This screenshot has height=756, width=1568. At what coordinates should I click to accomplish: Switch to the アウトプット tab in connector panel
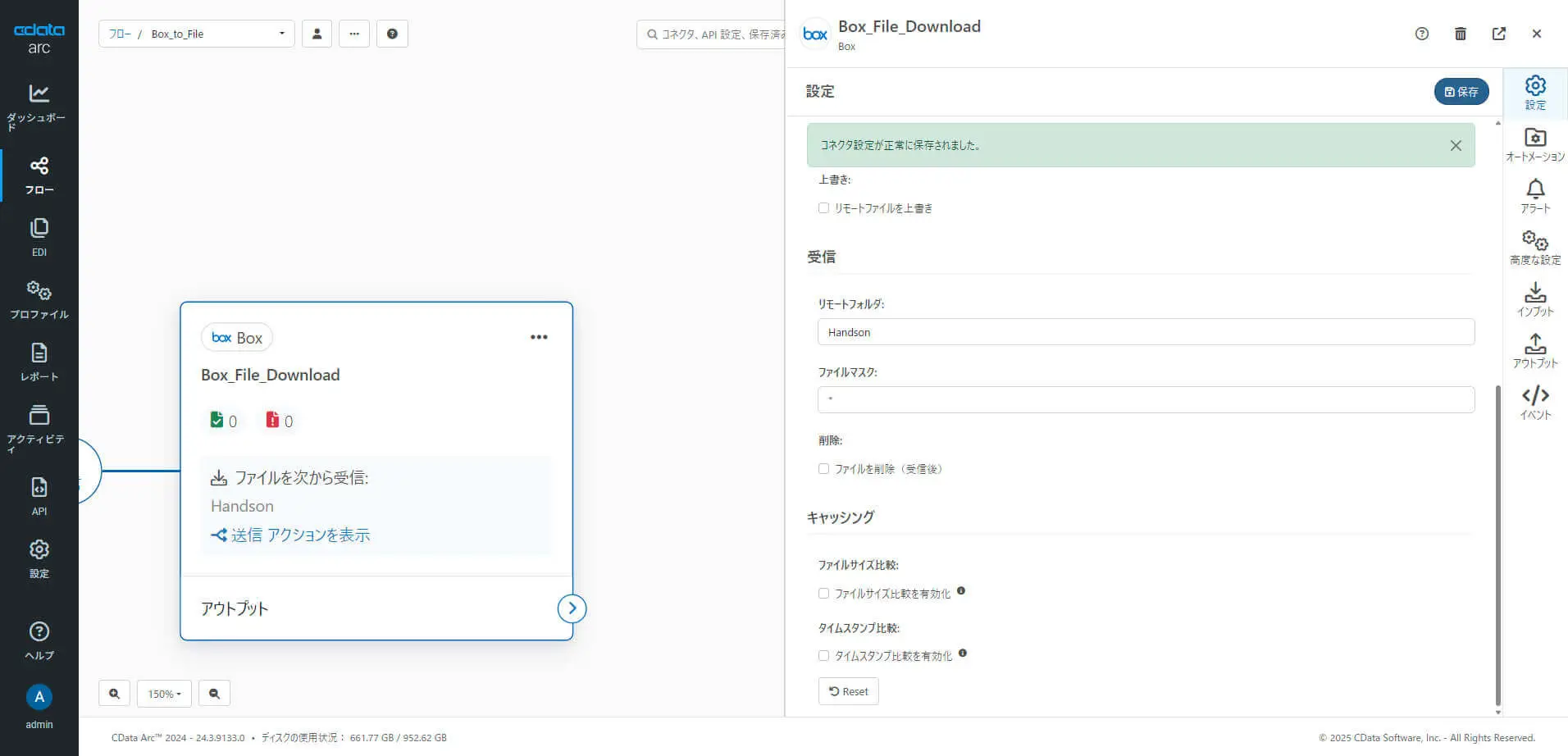[1535, 351]
